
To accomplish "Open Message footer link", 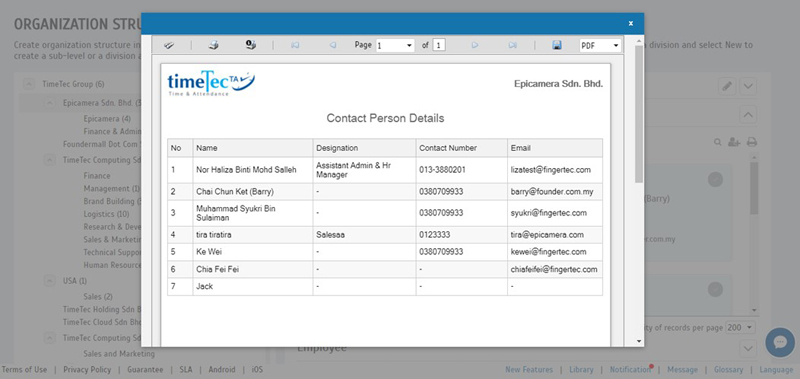I will [682, 370].
